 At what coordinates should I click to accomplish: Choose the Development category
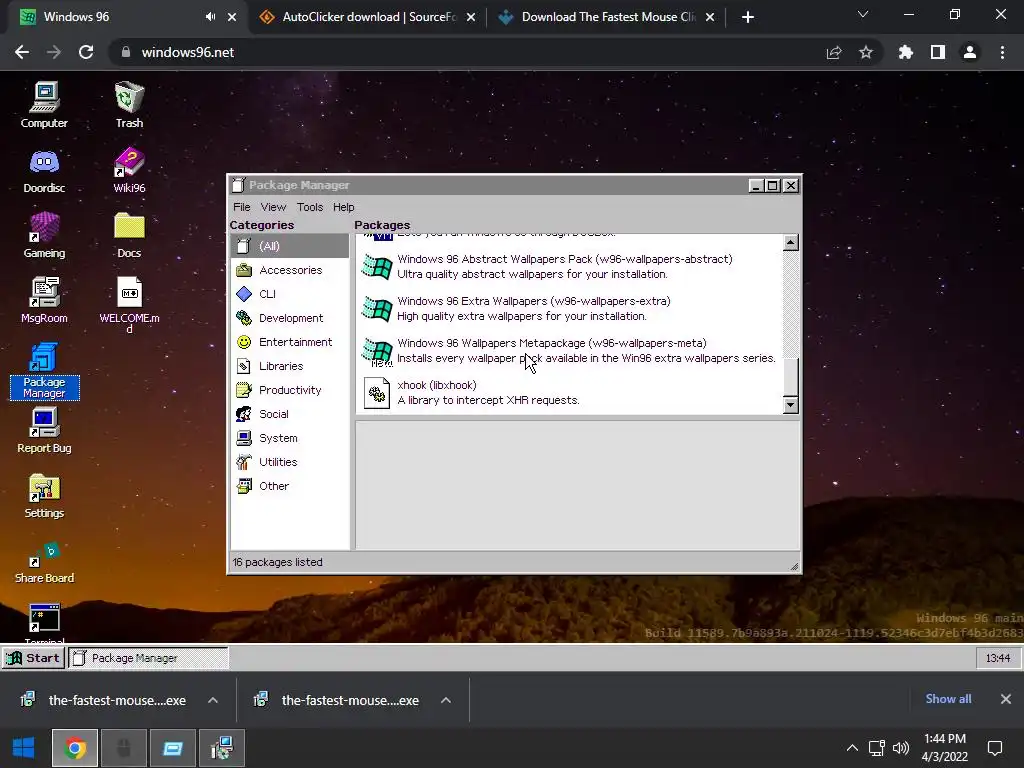tap(290, 318)
